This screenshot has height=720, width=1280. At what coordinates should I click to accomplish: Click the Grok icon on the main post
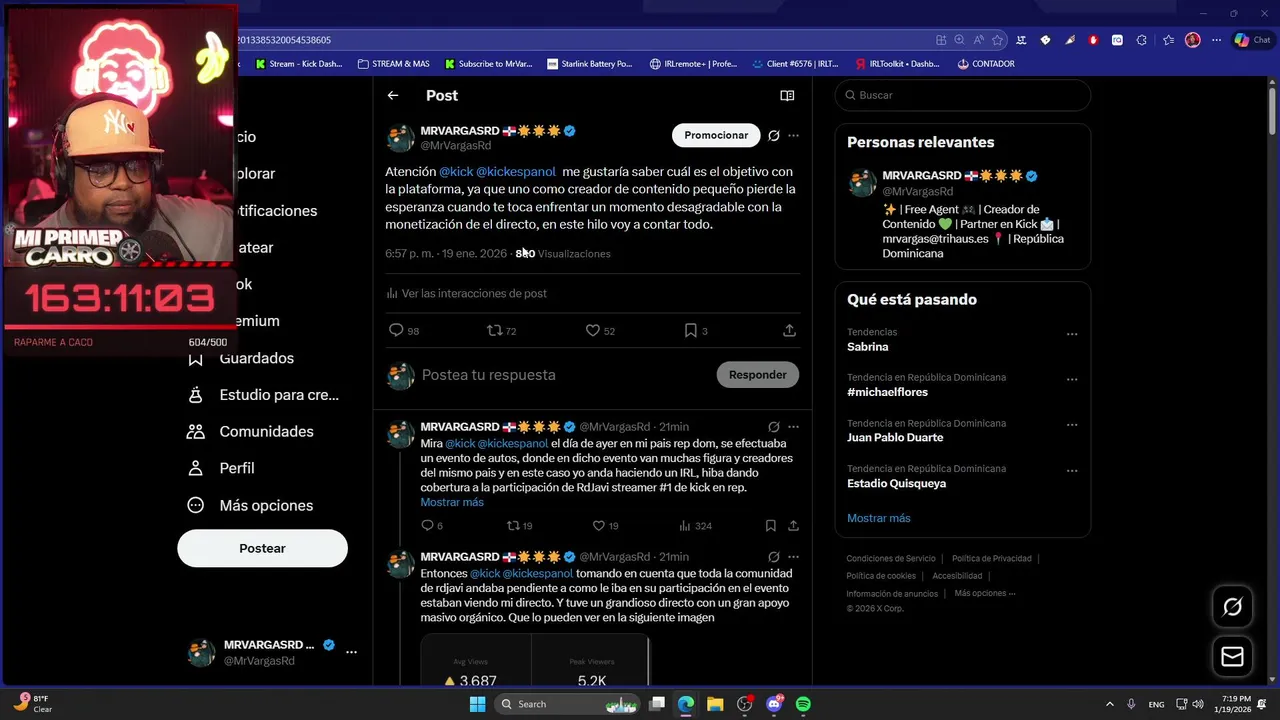(x=773, y=135)
